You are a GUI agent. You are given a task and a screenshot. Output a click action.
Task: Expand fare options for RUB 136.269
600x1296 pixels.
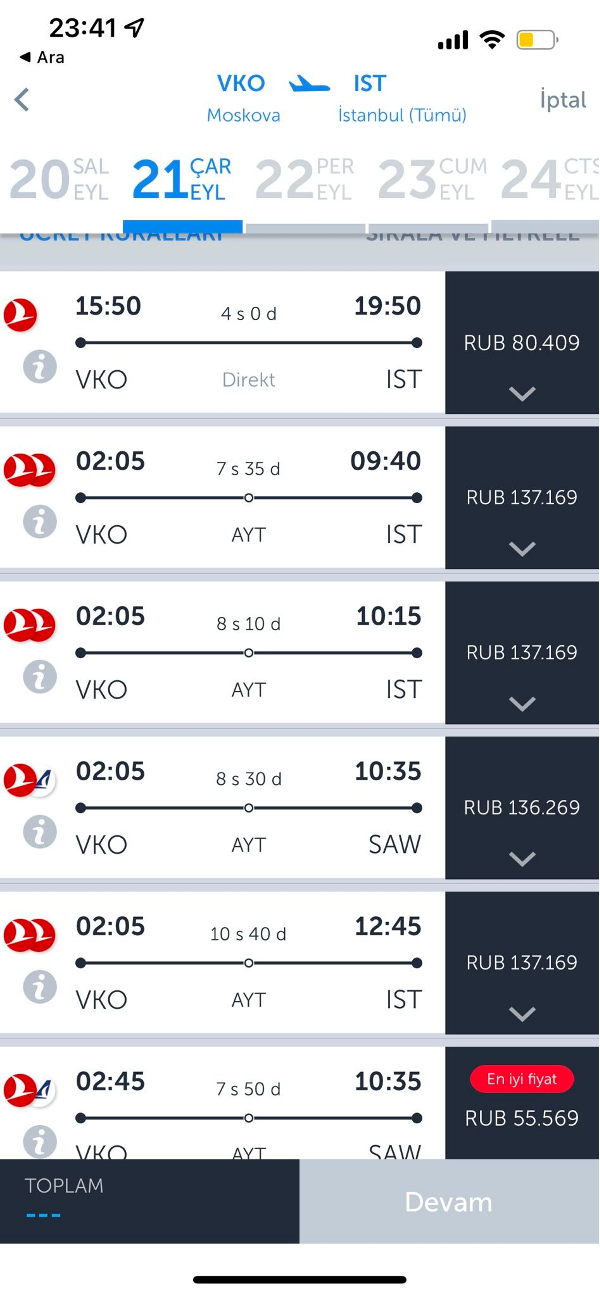522,858
